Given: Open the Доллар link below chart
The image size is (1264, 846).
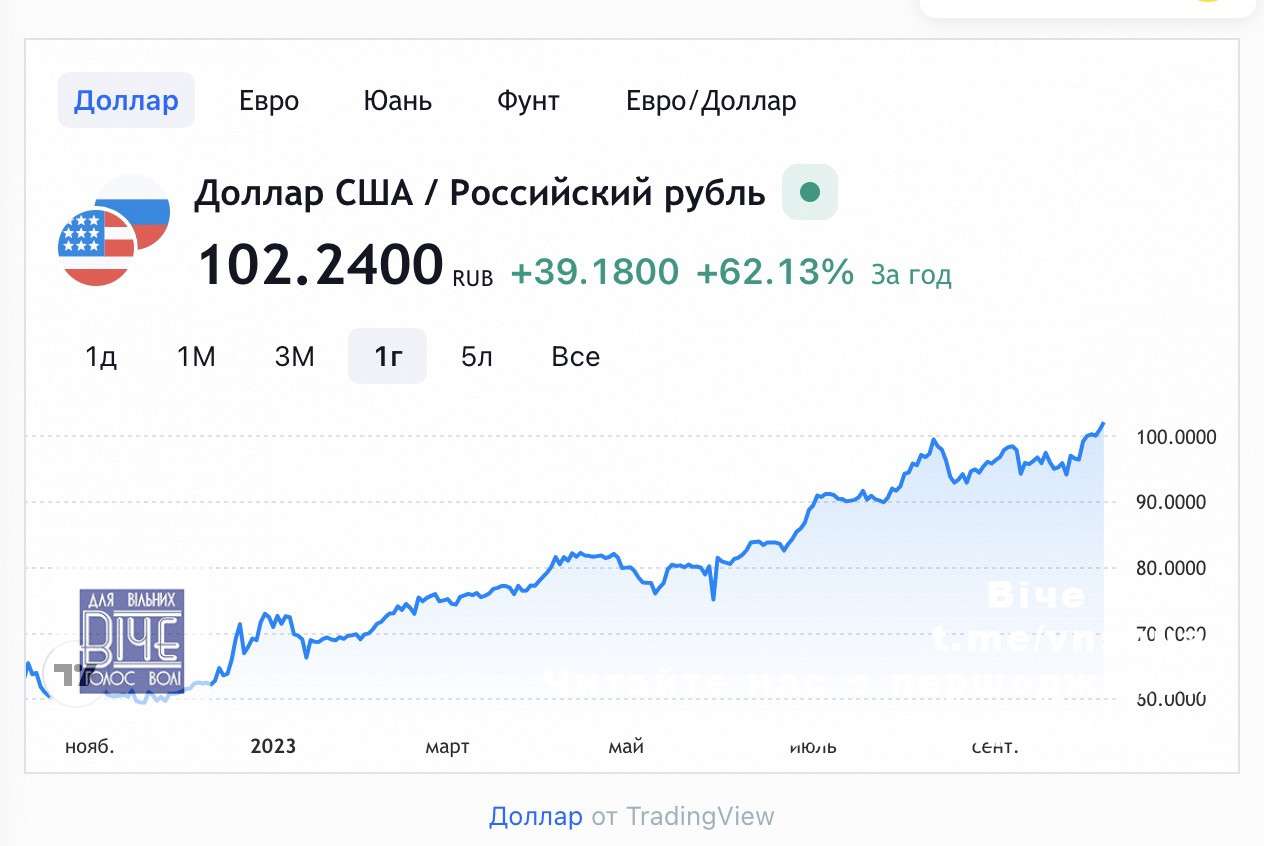Looking at the screenshot, I should pos(535,817).
